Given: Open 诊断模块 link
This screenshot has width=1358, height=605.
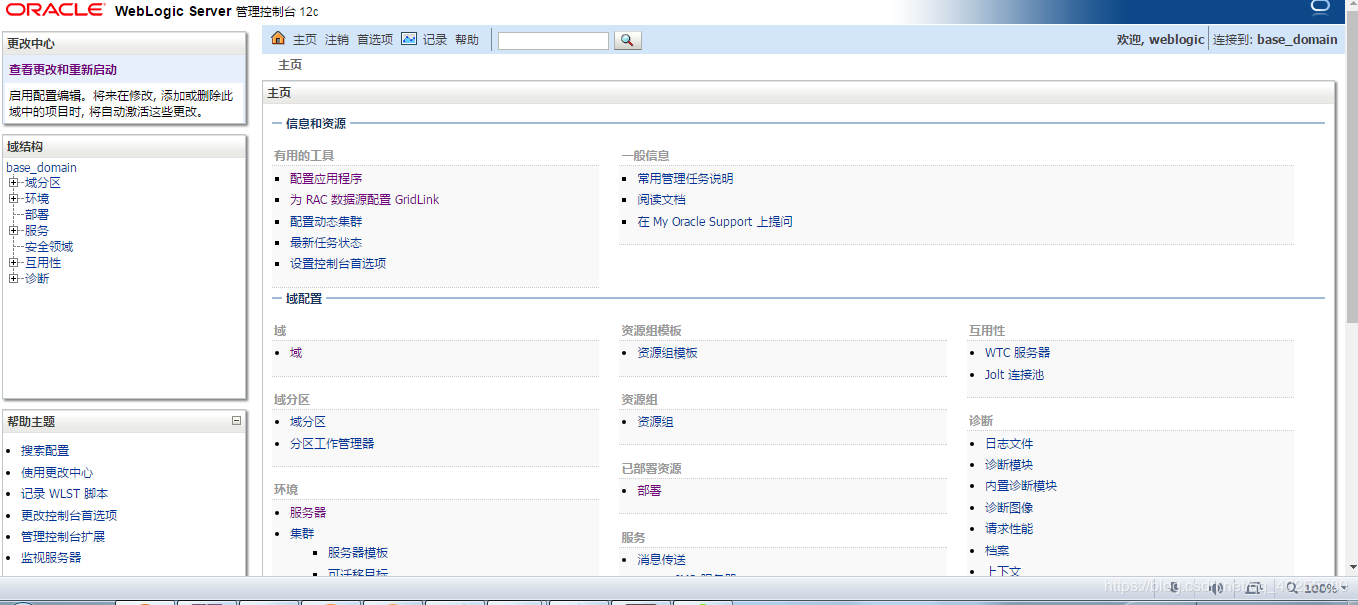Looking at the screenshot, I should point(1009,465).
